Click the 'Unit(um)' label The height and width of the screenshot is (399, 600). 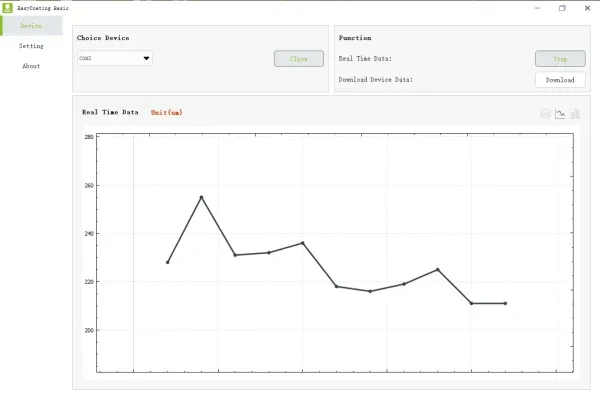point(166,112)
